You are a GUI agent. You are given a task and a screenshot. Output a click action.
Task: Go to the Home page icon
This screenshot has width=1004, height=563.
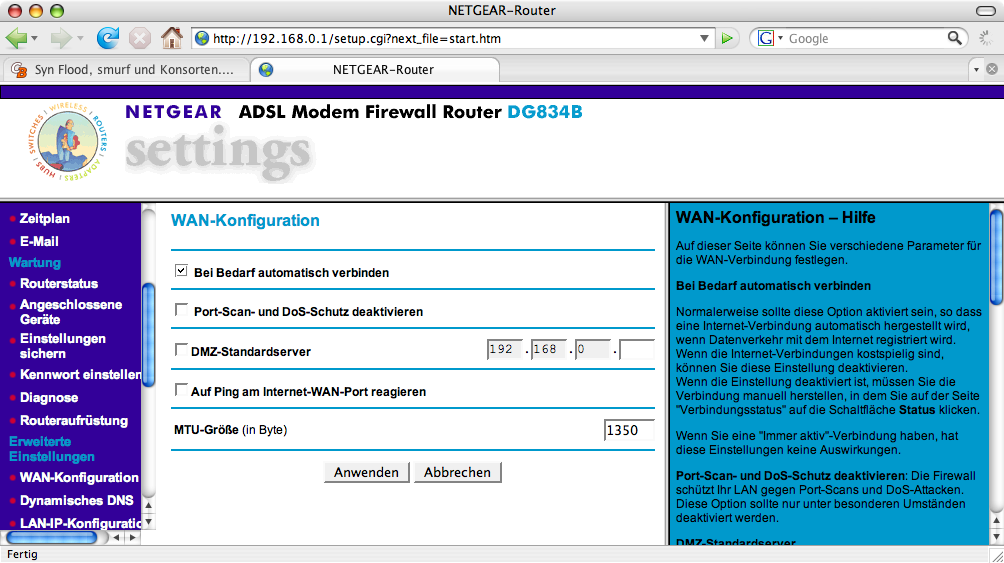(x=171, y=38)
